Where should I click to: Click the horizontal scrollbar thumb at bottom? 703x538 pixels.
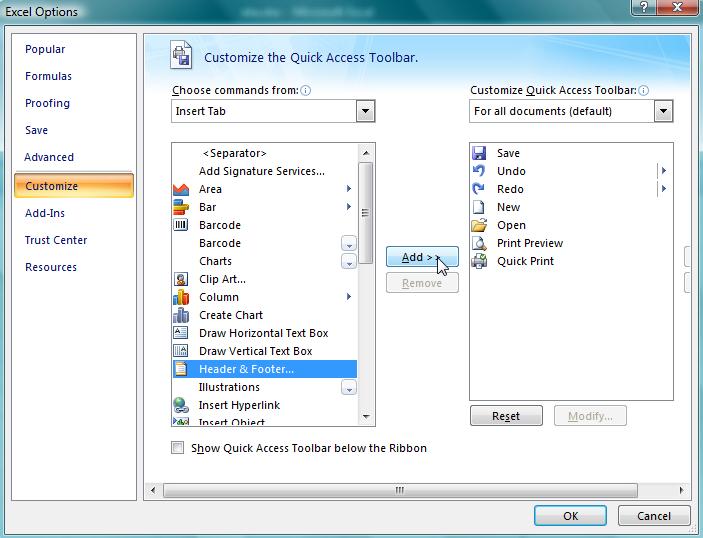pyautogui.click(x=400, y=490)
